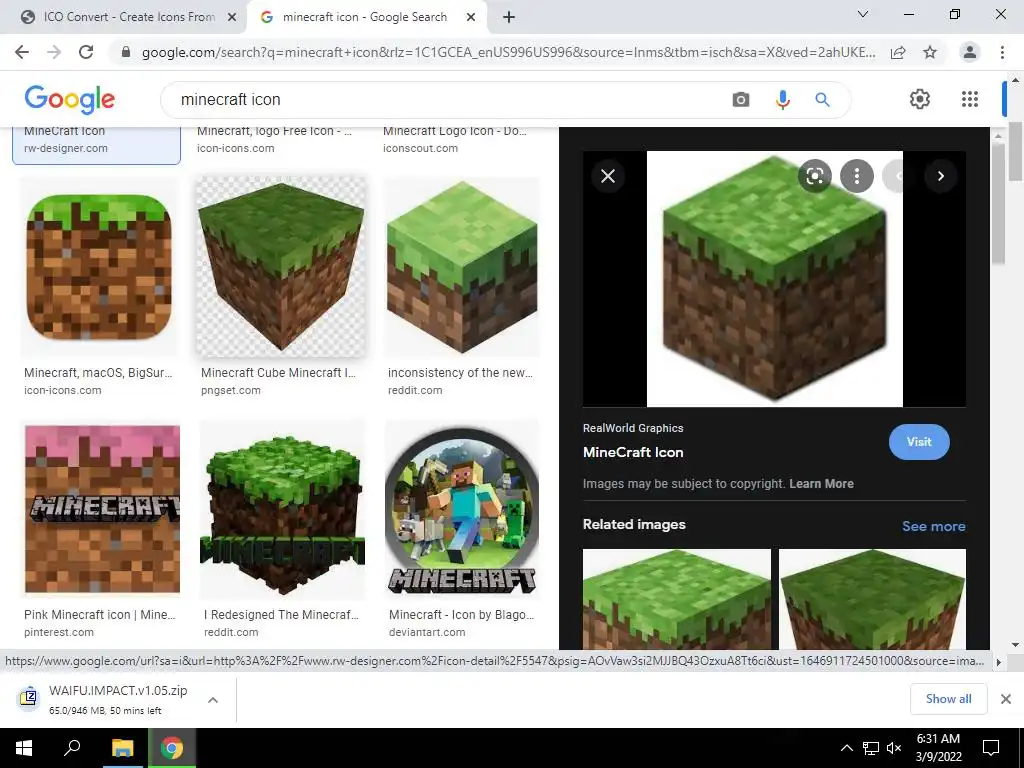Click the status bar scroll-right arrow
This screenshot has height=768, width=1024.
(999, 662)
